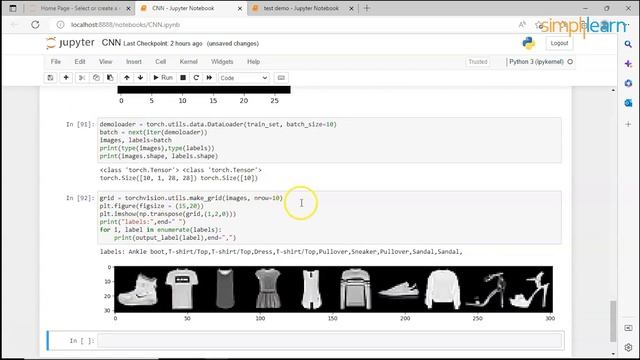Click the In [92] cell prompt
This screenshot has width=640, height=360.
click(x=80, y=198)
